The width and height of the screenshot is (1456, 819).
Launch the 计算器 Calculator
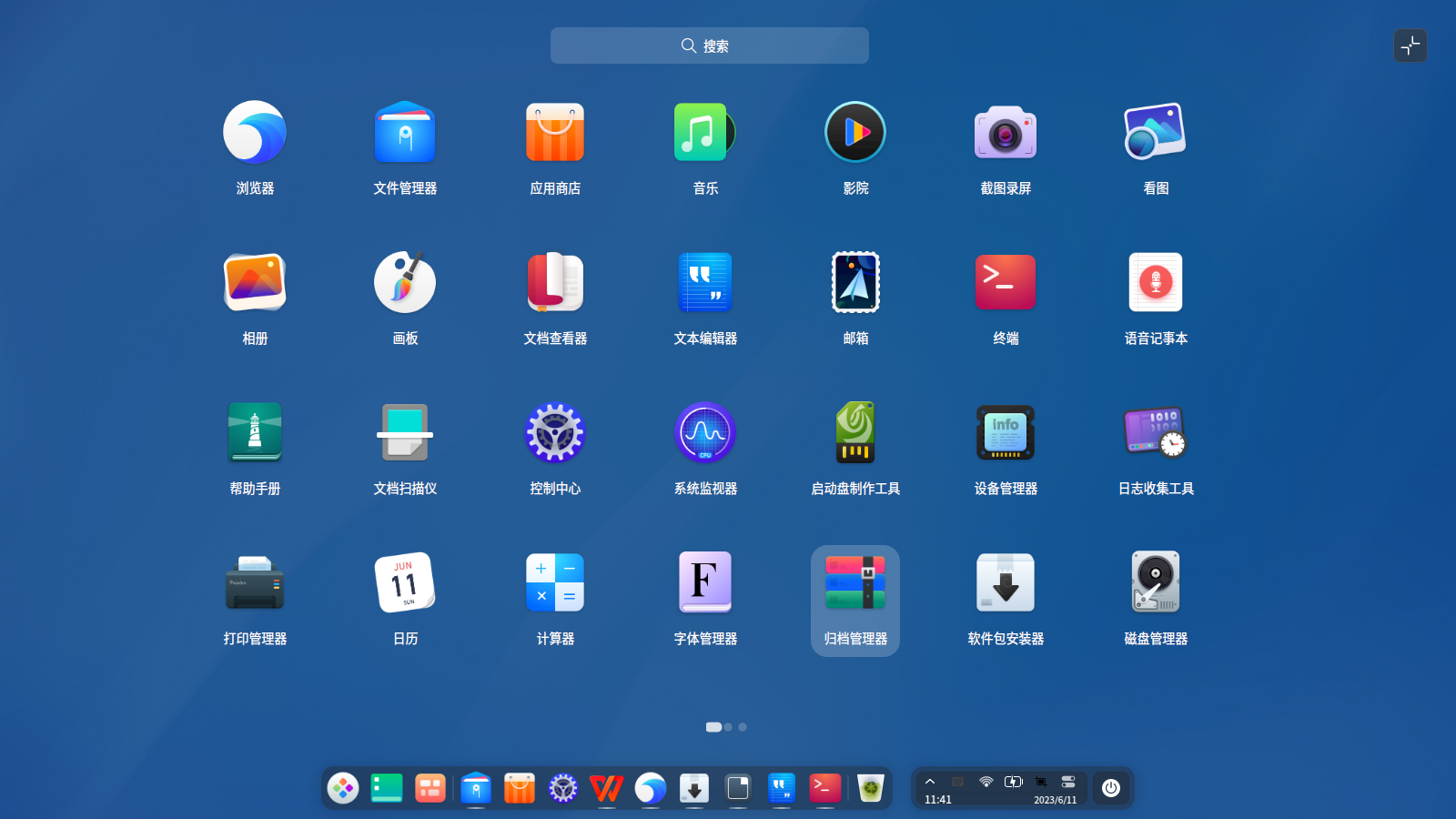pos(555,582)
